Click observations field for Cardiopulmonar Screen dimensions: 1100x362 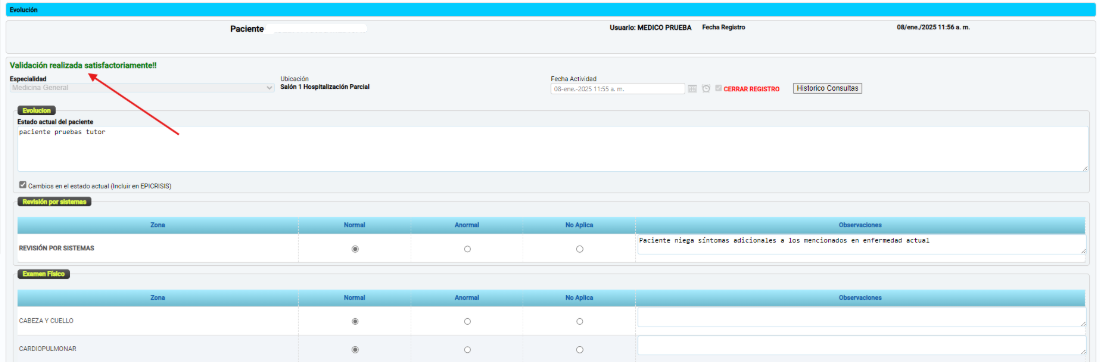pyautogui.click(x=861, y=345)
